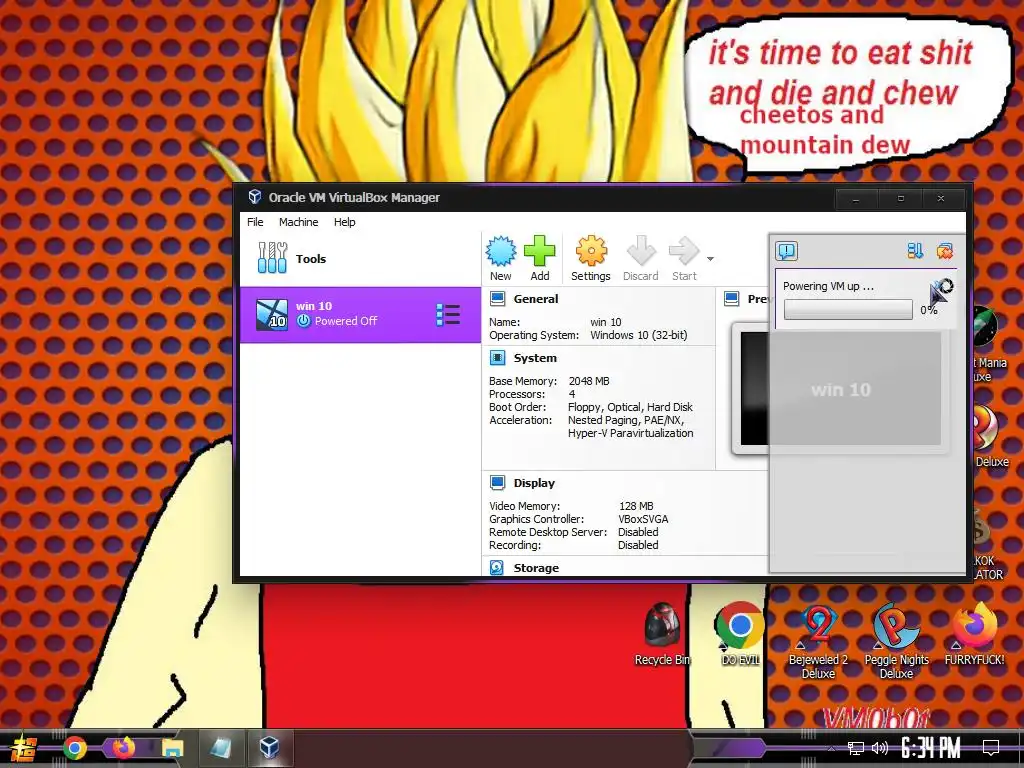The image size is (1024, 768).
Task: Click the Storage section header
Action: point(536,568)
